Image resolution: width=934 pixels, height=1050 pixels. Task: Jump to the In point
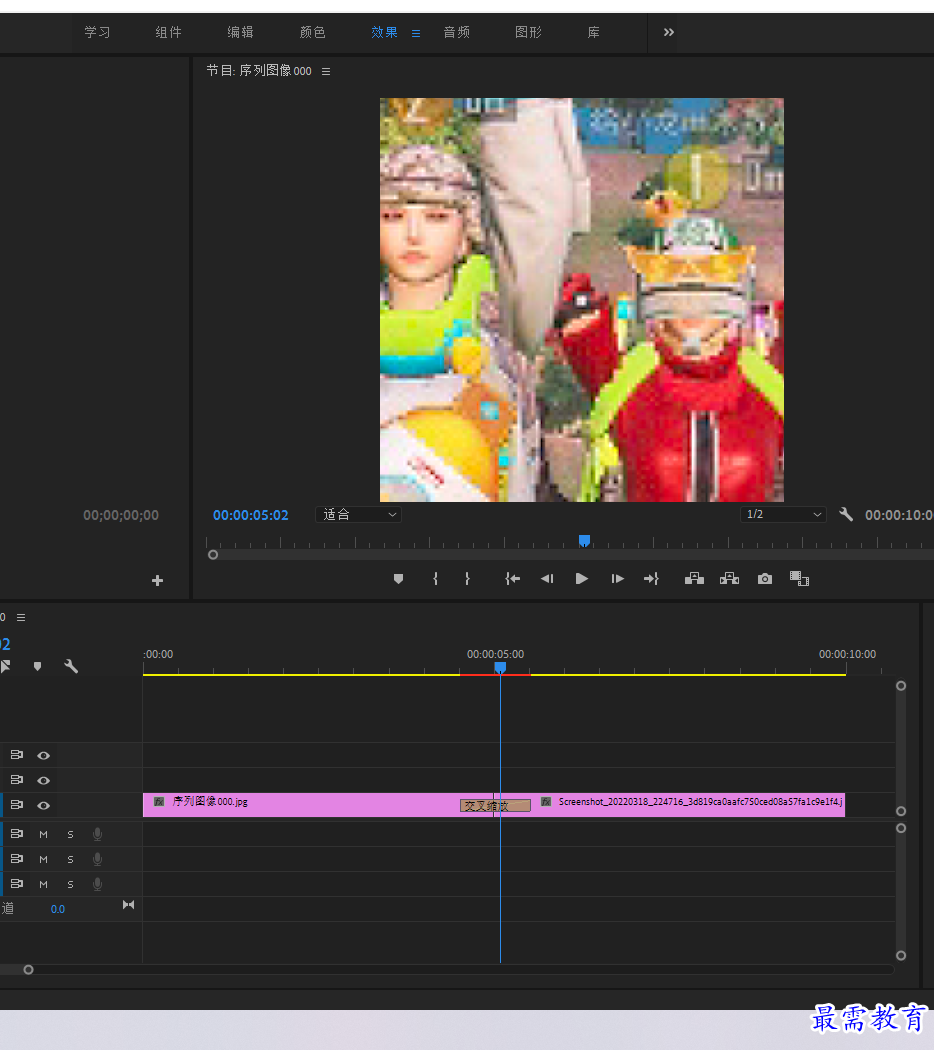click(512, 579)
